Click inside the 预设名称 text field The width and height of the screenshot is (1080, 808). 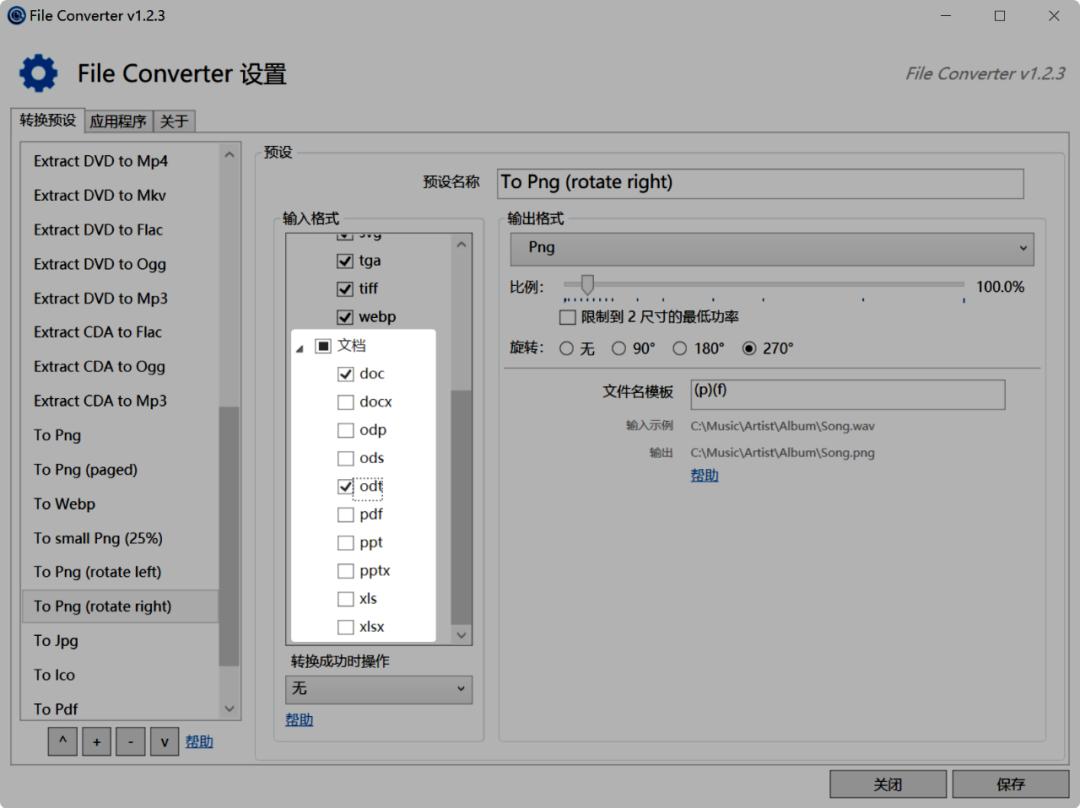760,183
